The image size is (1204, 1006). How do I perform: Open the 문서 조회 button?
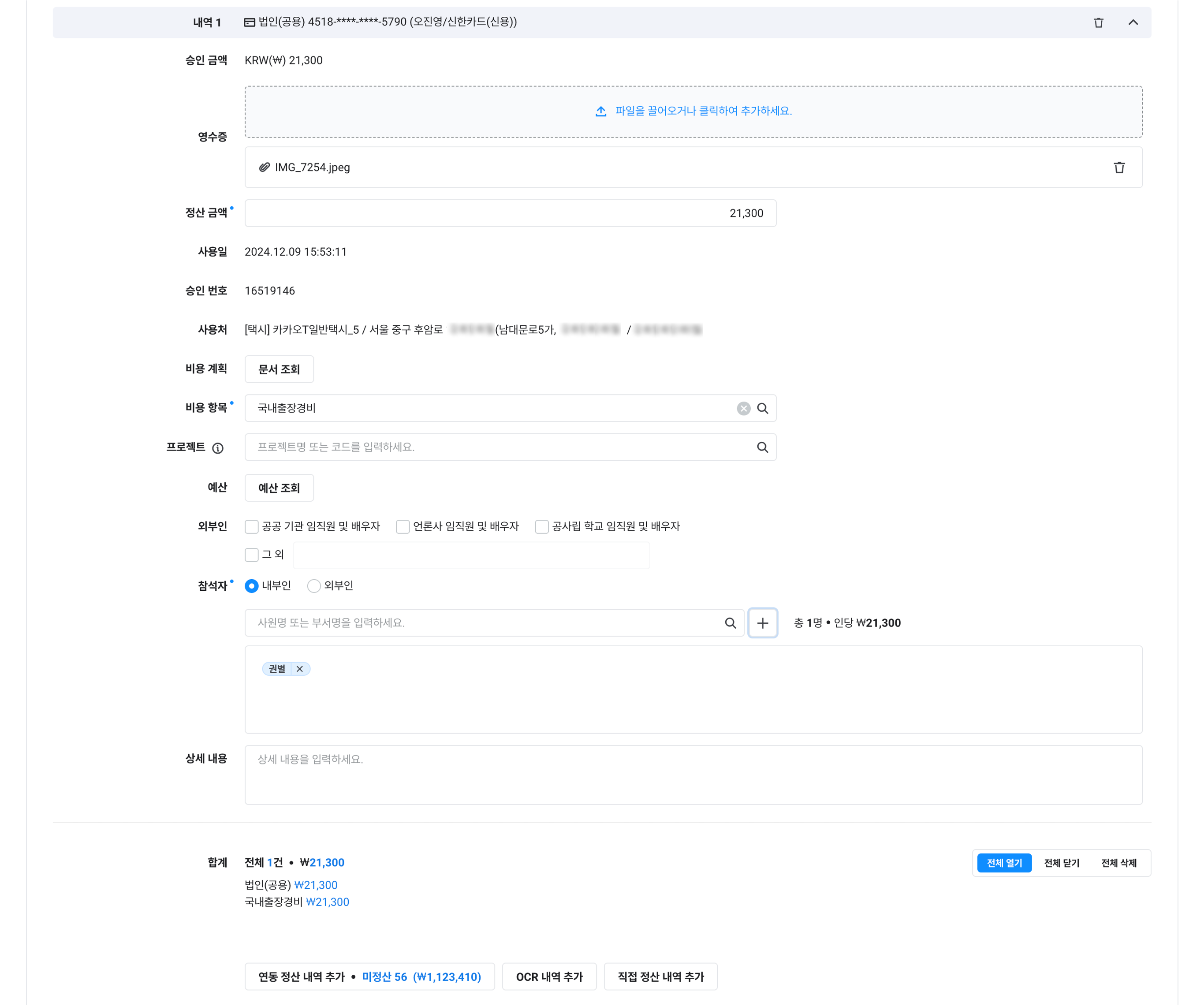point(279,369)
